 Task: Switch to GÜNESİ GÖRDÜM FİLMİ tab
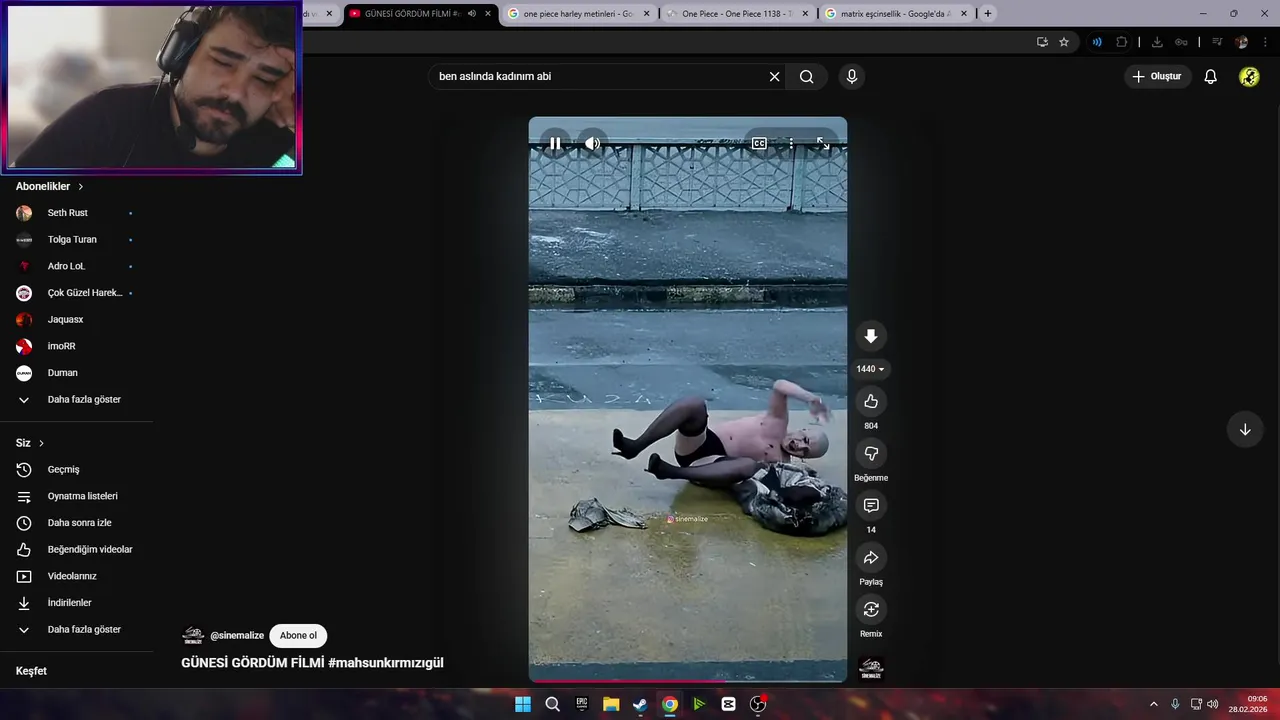[412, 14]
